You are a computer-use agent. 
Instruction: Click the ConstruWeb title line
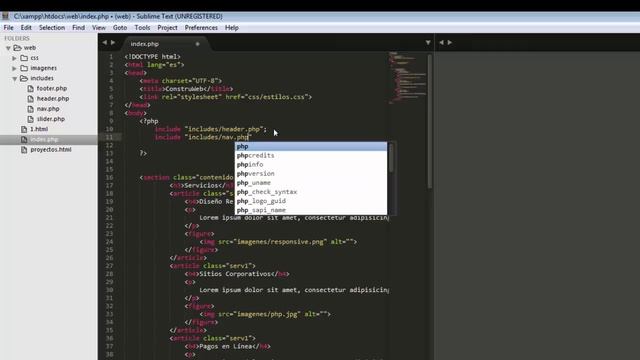pos(186,89)
